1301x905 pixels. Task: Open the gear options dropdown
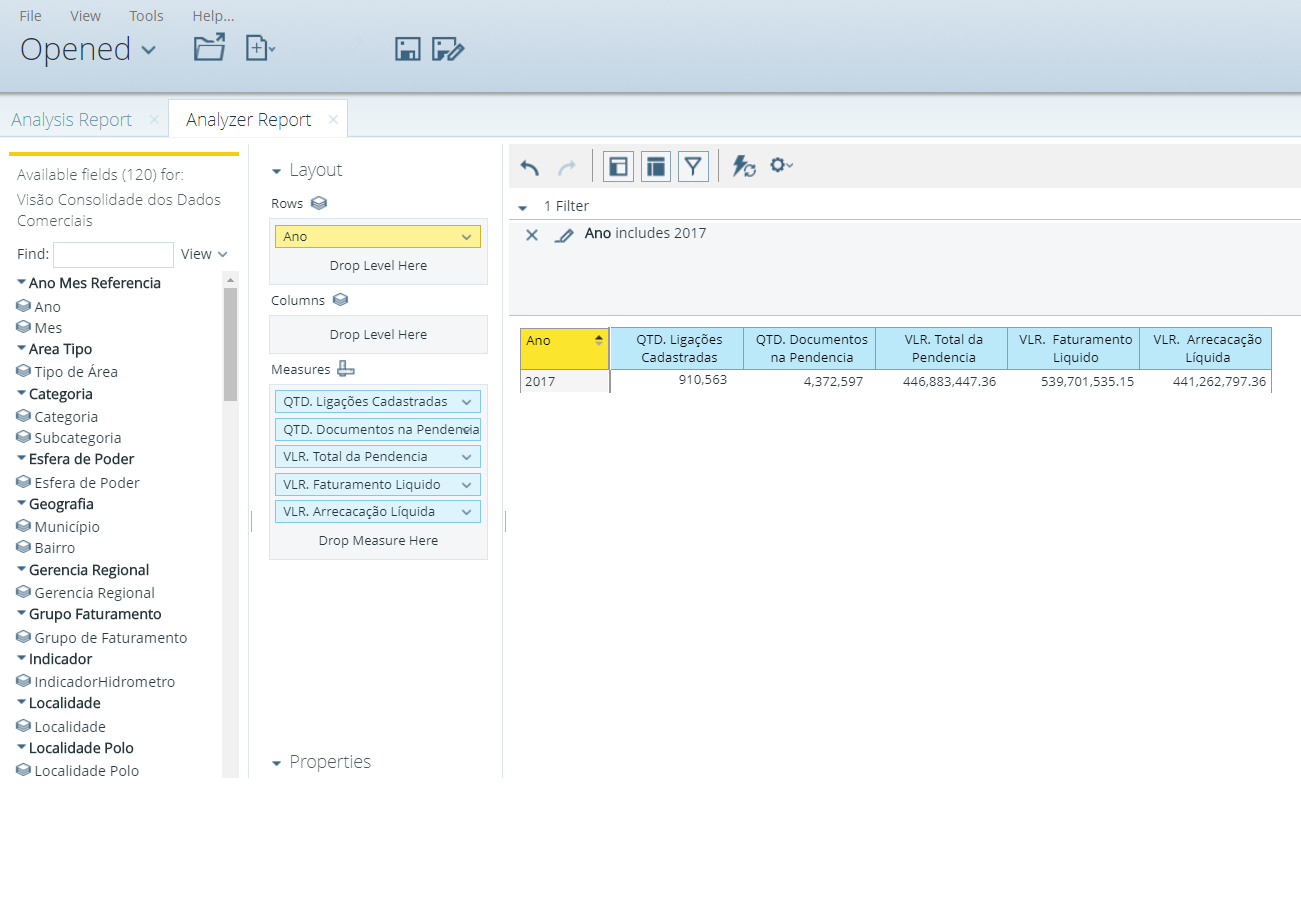(x=781, y=166)
